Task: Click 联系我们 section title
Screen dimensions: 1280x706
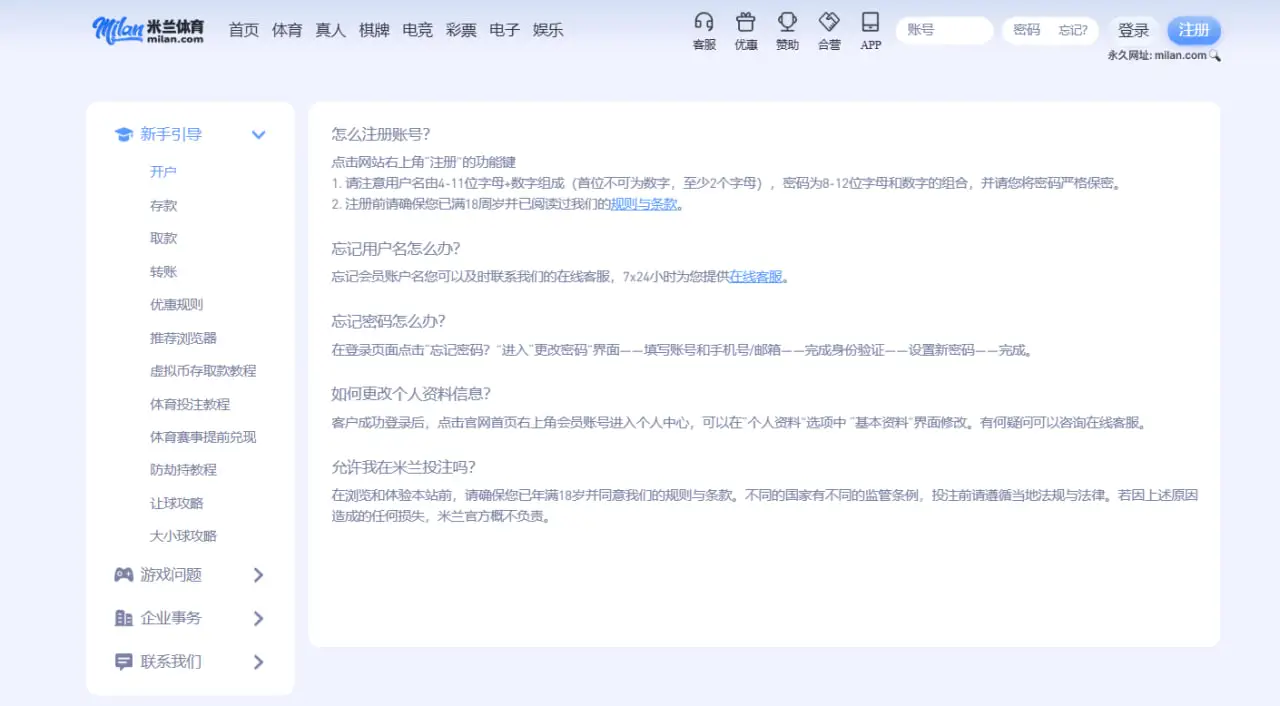Action: click(171, 662)
